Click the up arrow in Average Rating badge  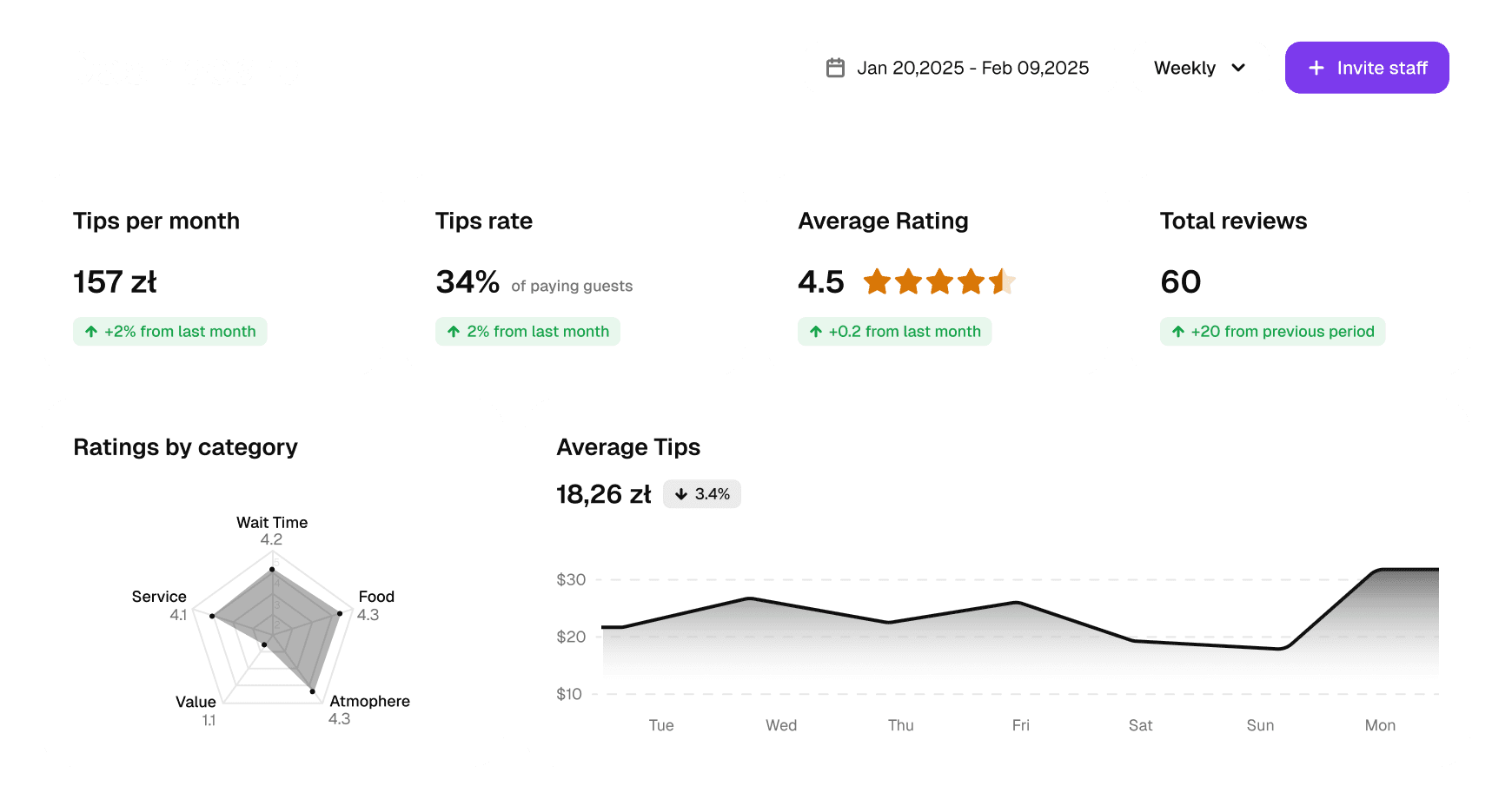pos(816,332)
